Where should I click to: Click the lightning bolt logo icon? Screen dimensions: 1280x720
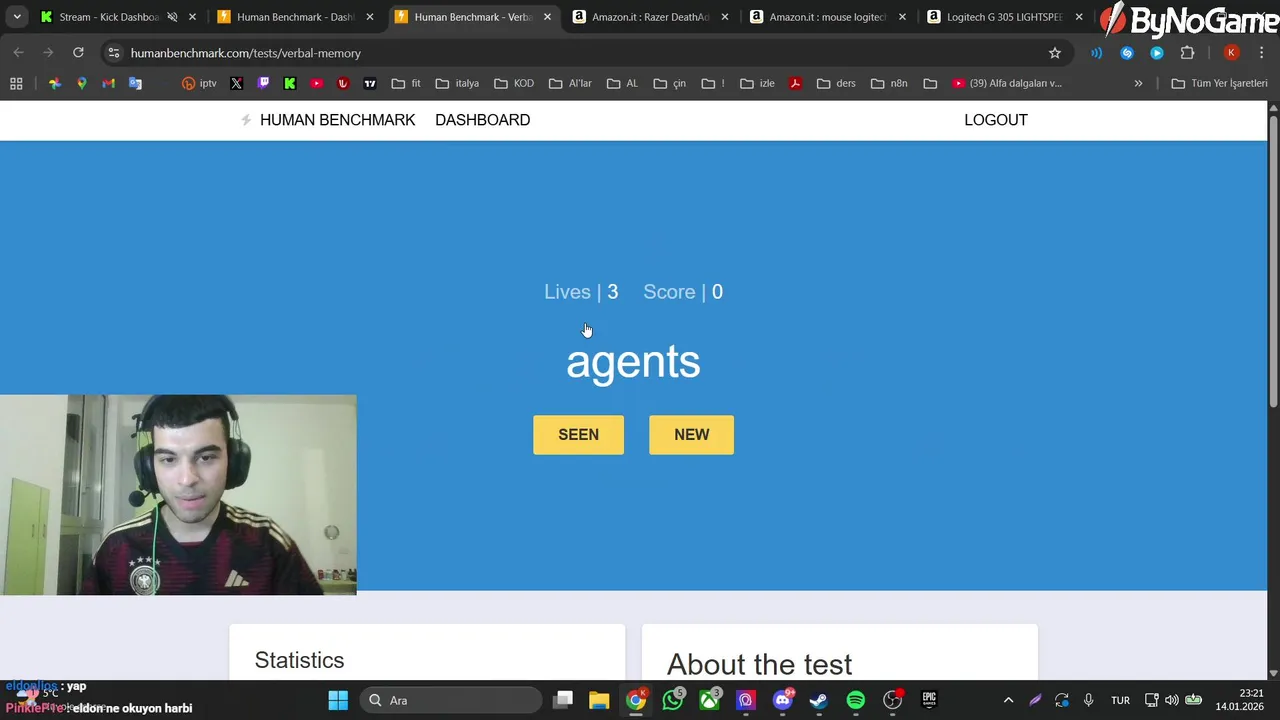(246, 120)
